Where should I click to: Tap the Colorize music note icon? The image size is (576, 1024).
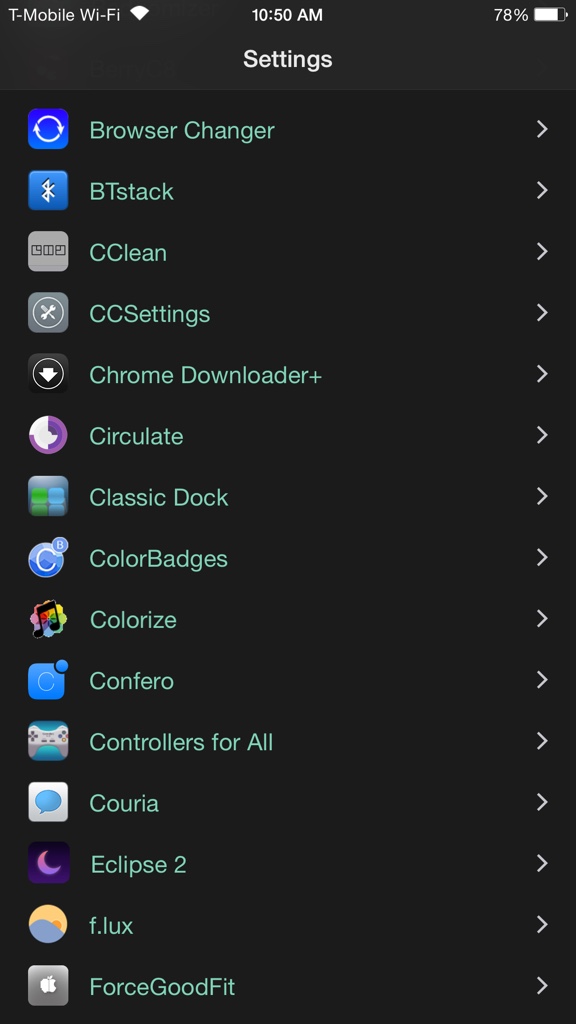[48, 618]
